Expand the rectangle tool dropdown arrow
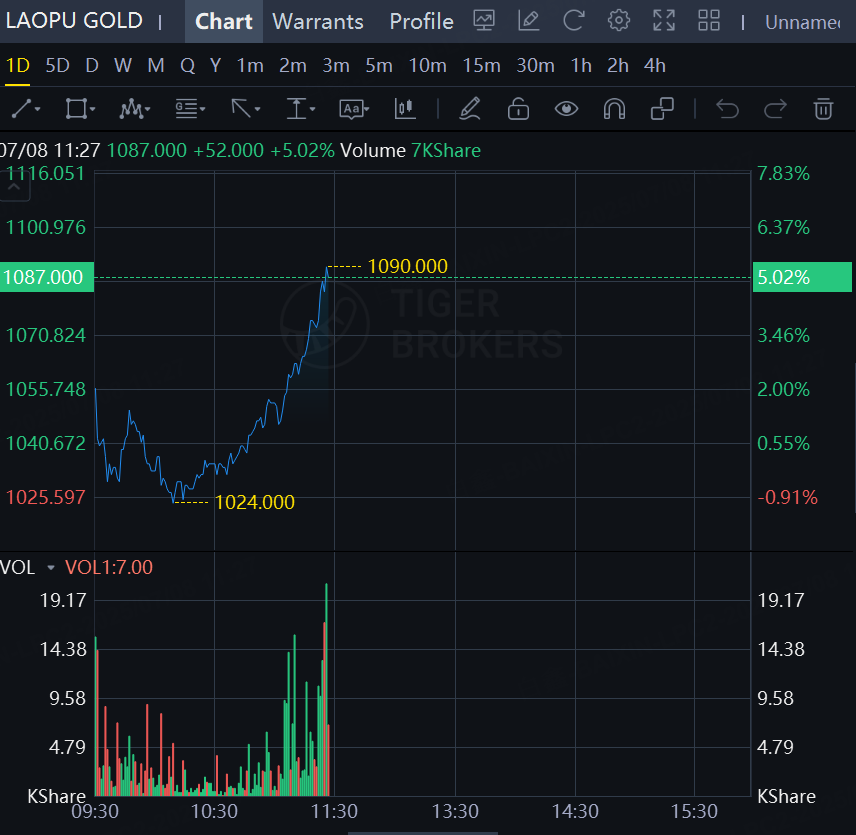856x835 pixels. [x=92, y=109]
